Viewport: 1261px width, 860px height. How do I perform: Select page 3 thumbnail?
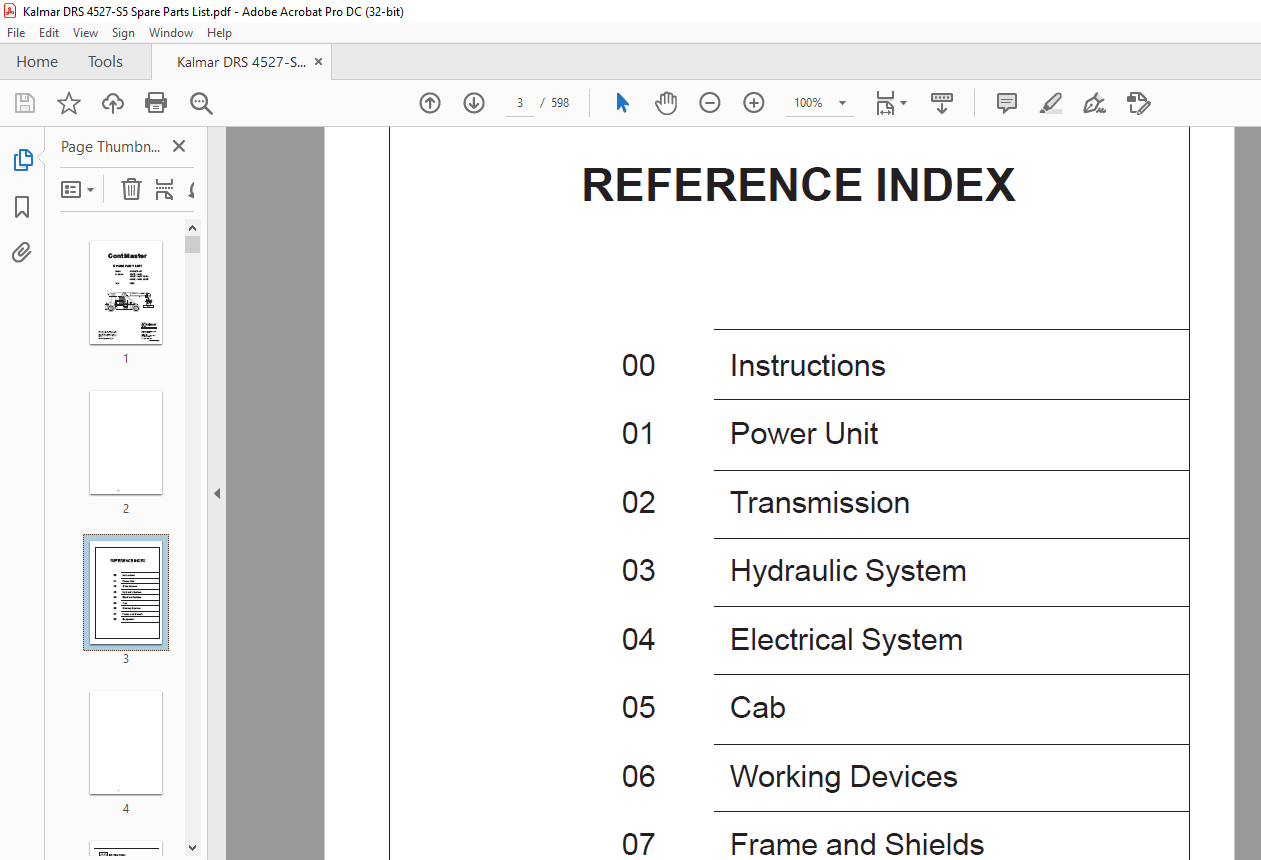coord(126,592)
